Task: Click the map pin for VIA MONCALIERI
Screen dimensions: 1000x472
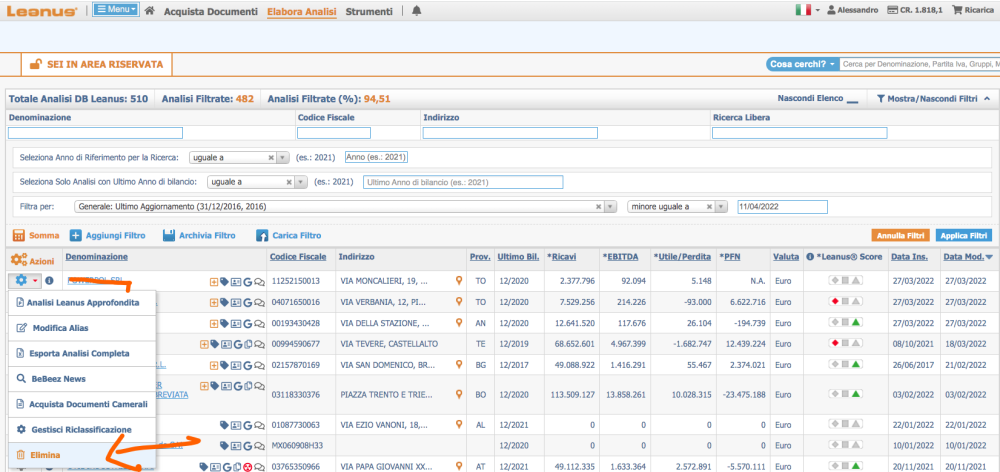Action: point(460,281)
